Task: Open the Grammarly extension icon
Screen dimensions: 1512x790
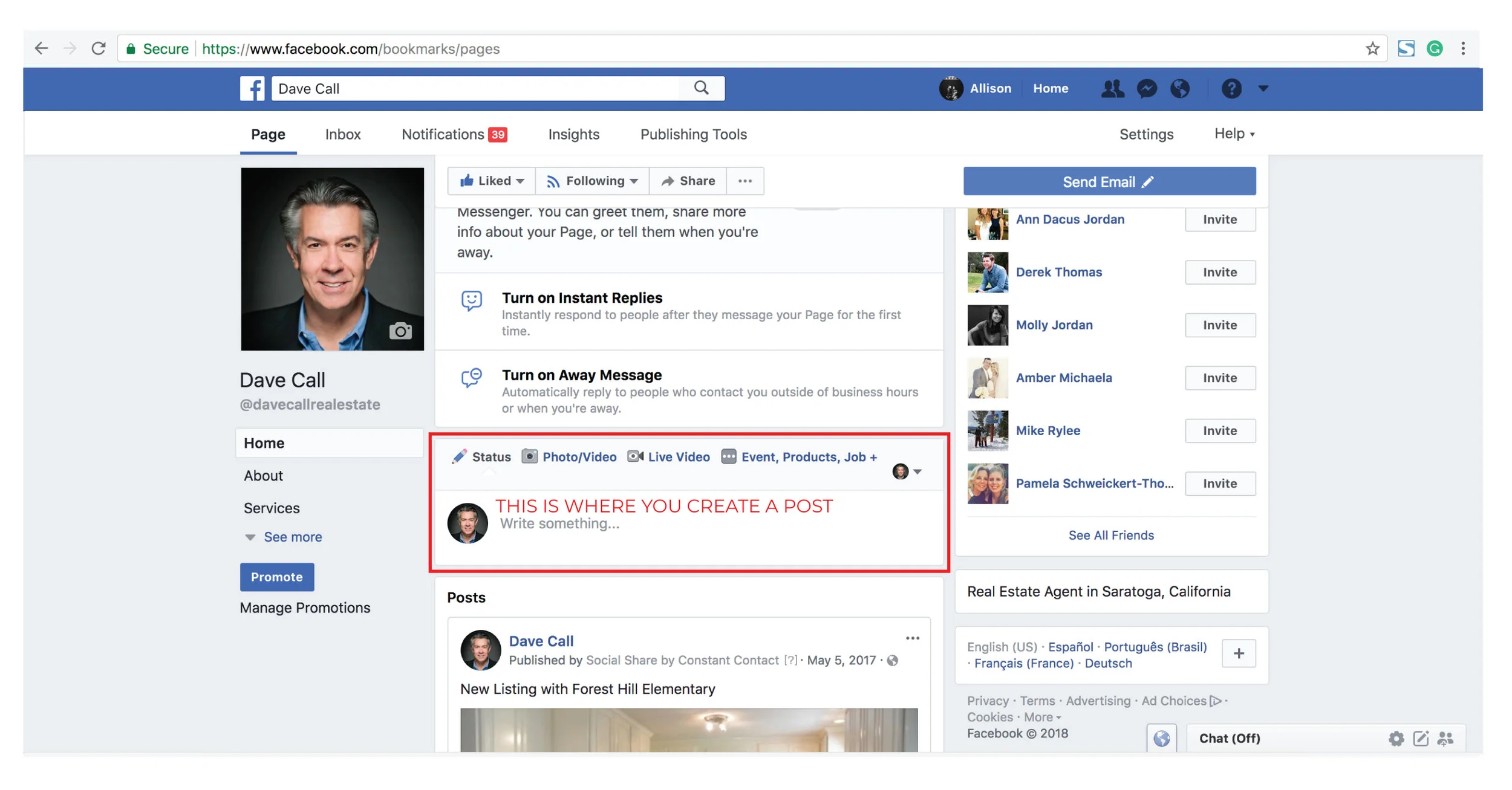Action: click(x=1435, y=48)
